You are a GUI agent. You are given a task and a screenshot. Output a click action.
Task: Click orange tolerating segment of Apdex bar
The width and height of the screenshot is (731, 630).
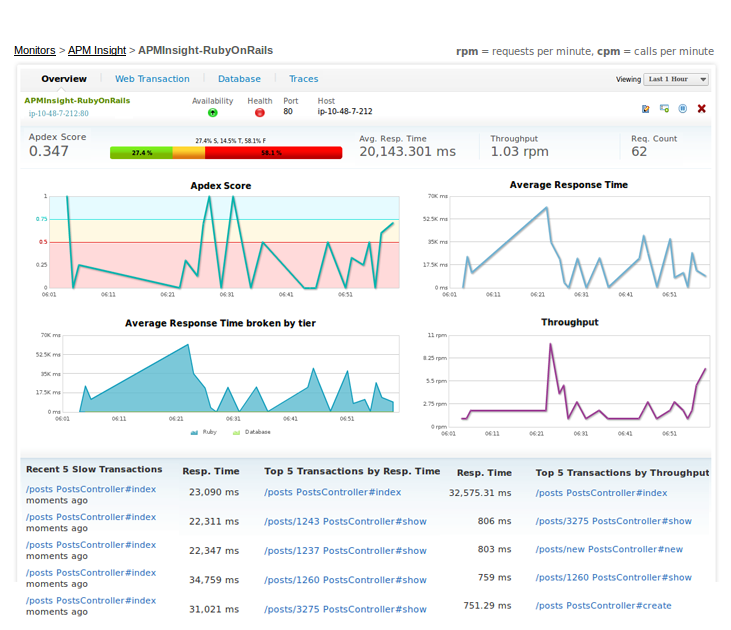pos(189,152)
